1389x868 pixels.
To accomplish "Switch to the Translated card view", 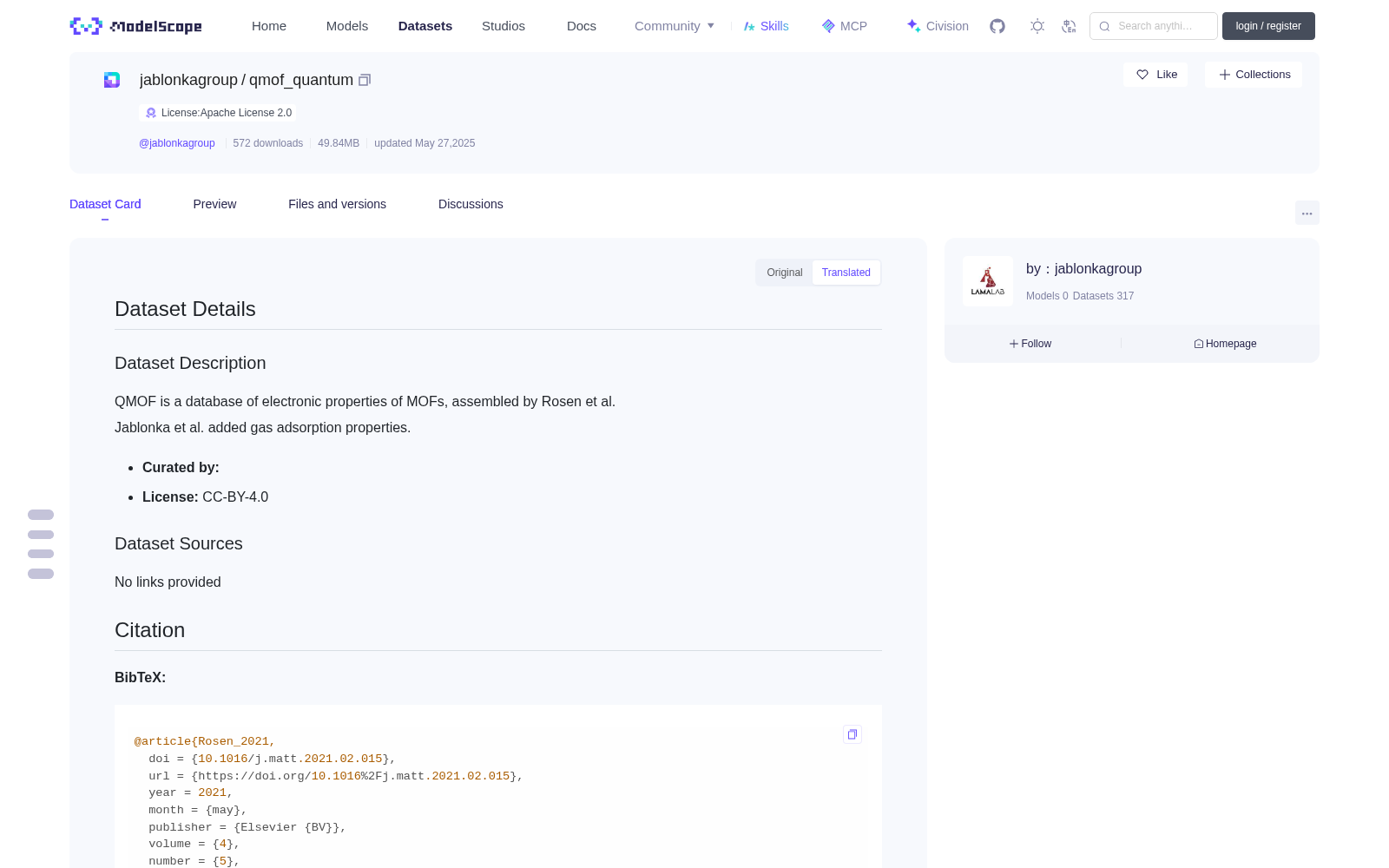I will [x=846, y=273].
